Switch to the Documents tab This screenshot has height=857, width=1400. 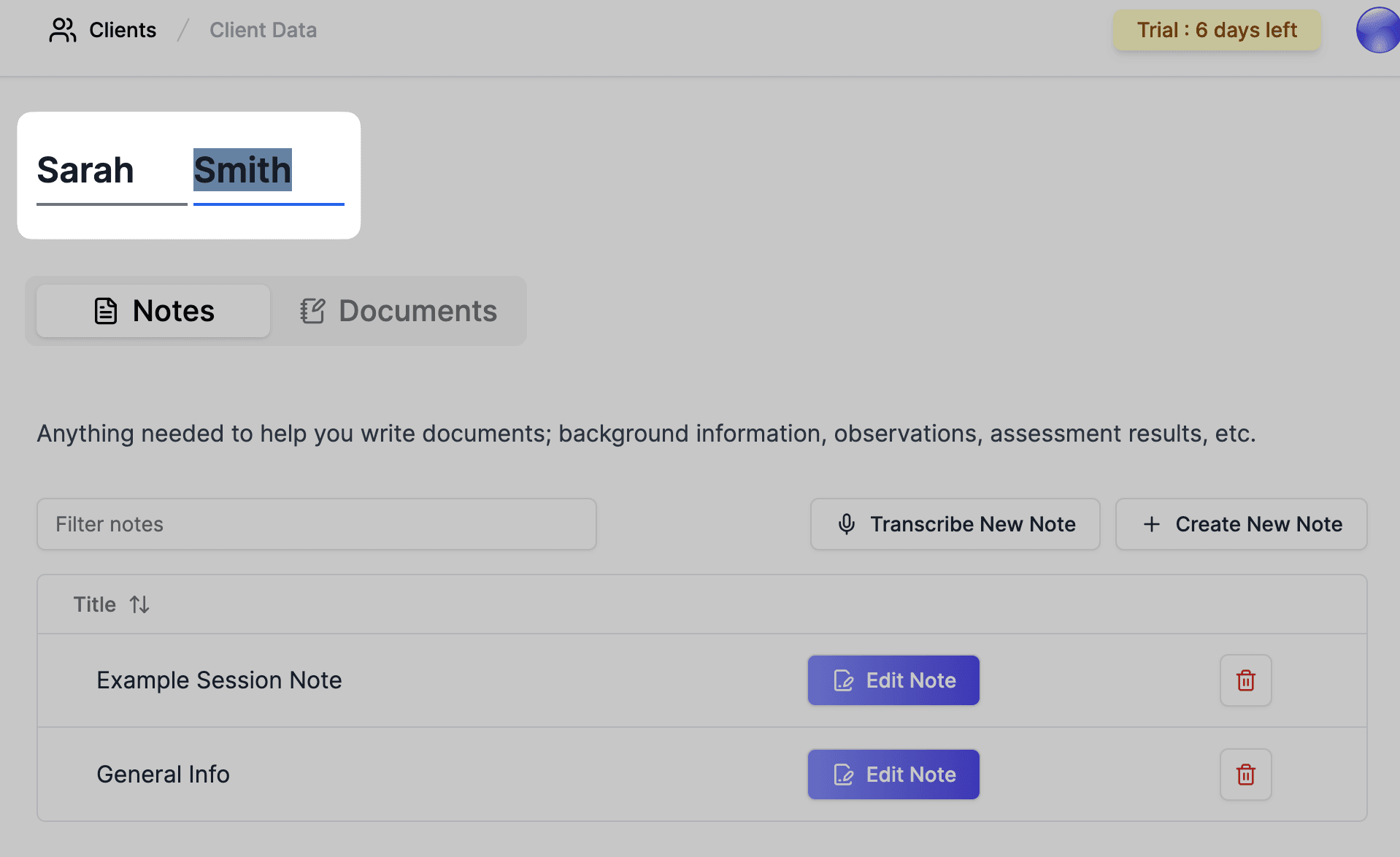[399, 311]
